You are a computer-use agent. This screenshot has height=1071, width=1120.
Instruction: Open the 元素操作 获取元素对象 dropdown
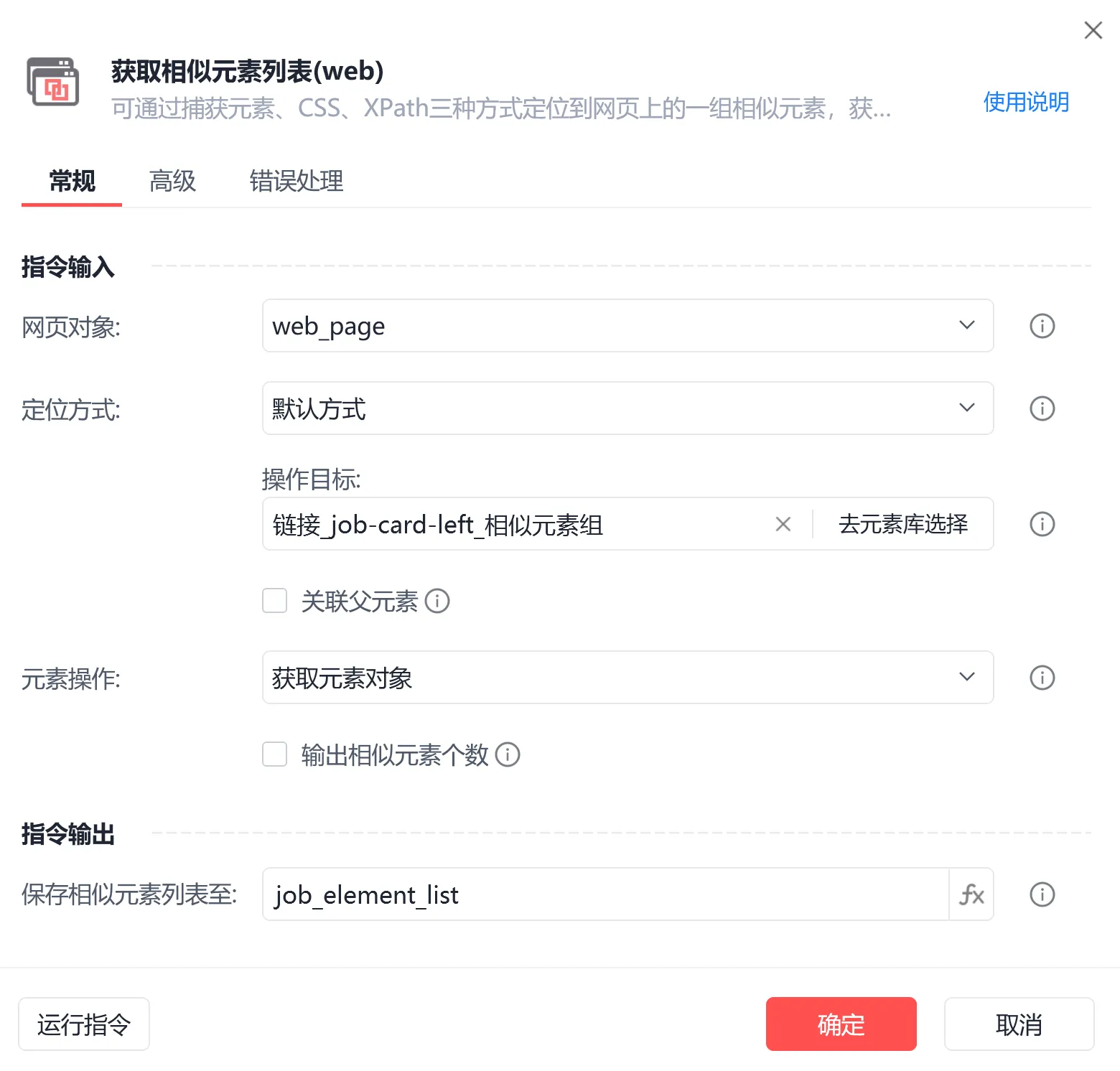coord(627,678)
